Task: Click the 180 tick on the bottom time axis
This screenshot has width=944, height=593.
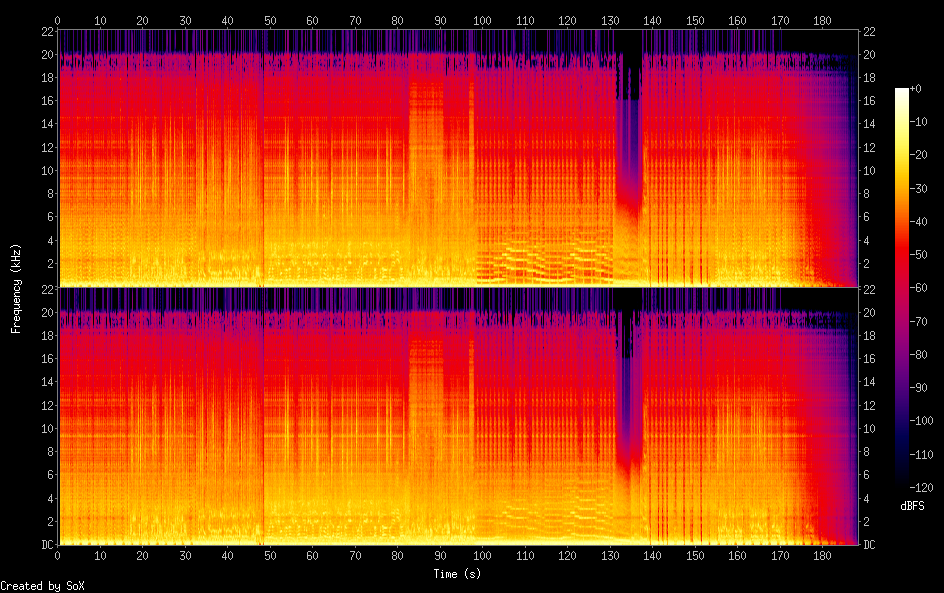Action: pos(822,554)
